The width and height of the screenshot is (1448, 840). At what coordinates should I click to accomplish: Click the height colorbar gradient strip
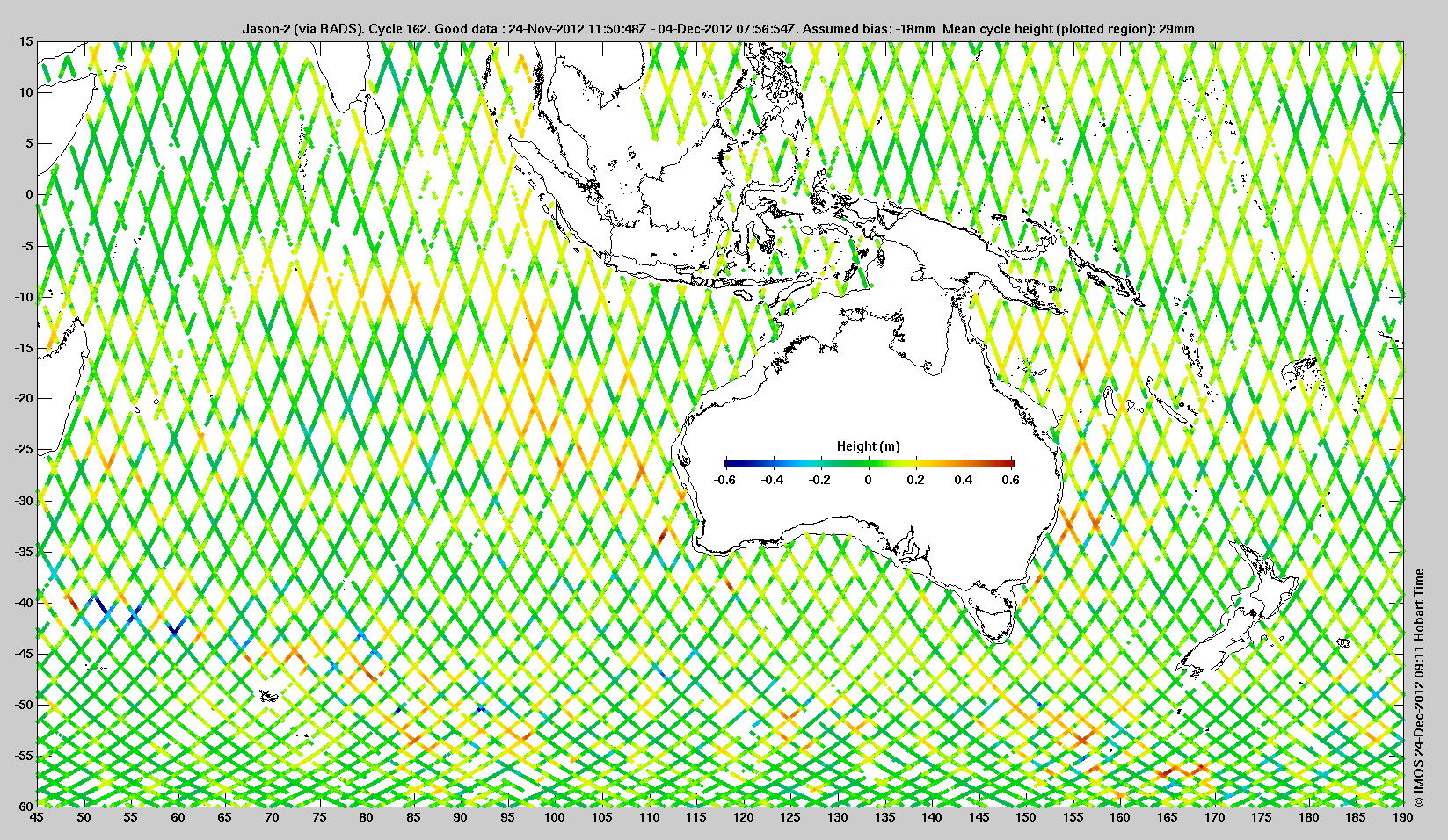click(x=869, y=463)
